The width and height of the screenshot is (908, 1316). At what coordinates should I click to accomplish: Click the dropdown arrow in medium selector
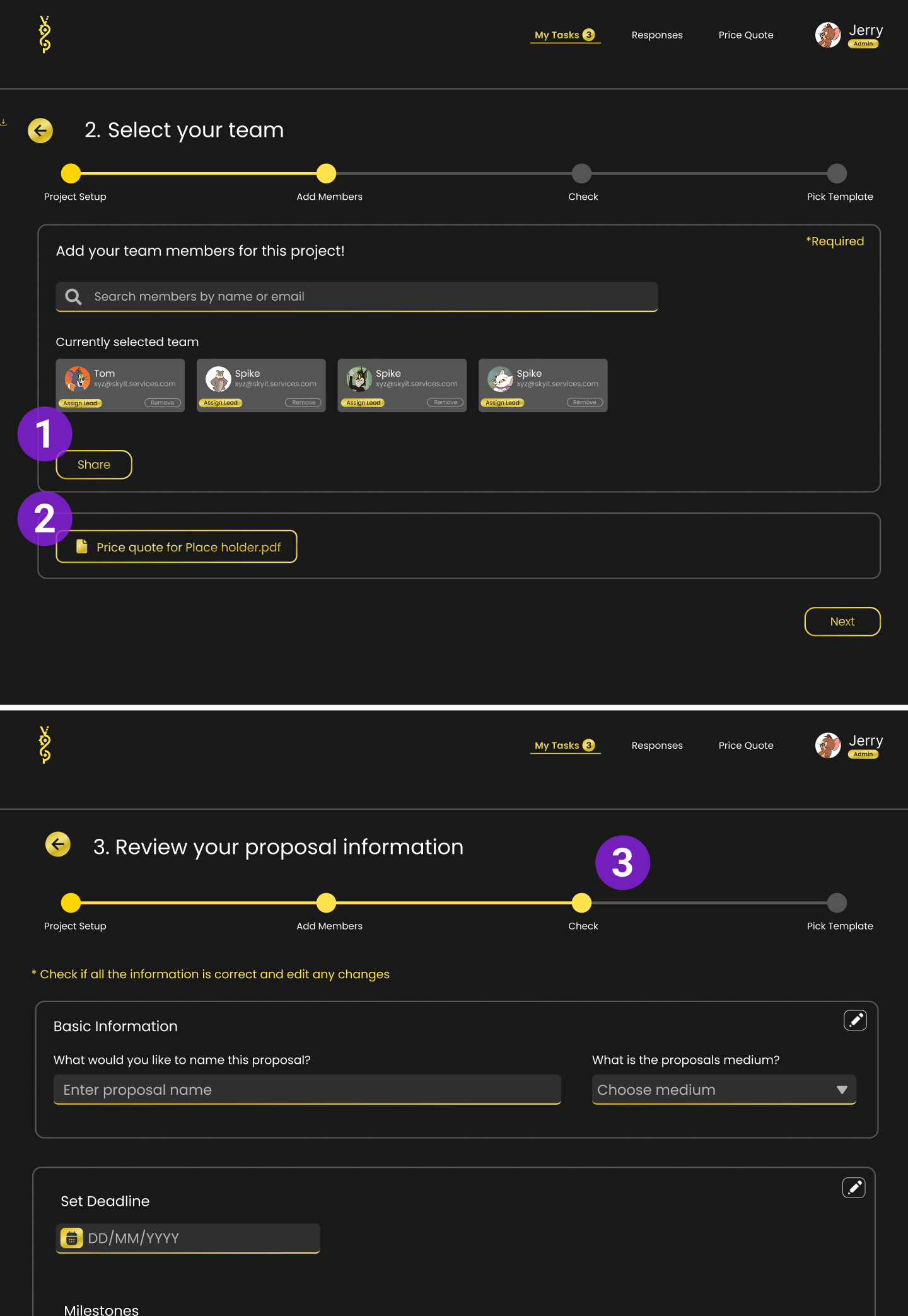(842, 1090)
